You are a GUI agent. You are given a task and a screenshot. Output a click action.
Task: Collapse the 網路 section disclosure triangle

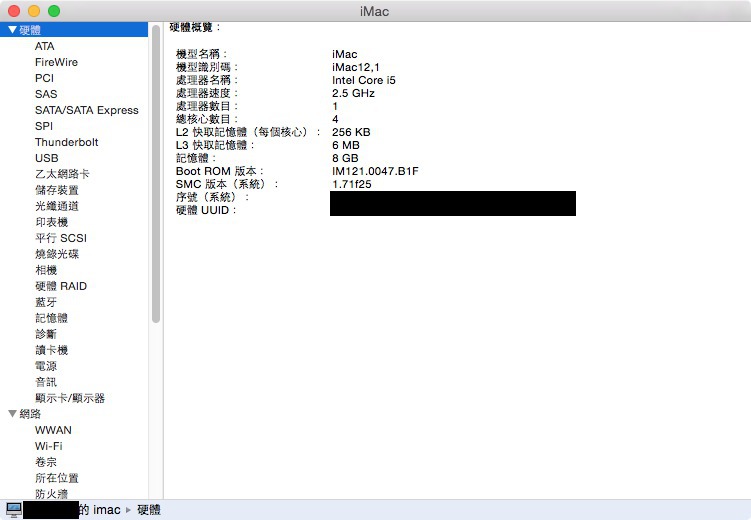(12, 414)
